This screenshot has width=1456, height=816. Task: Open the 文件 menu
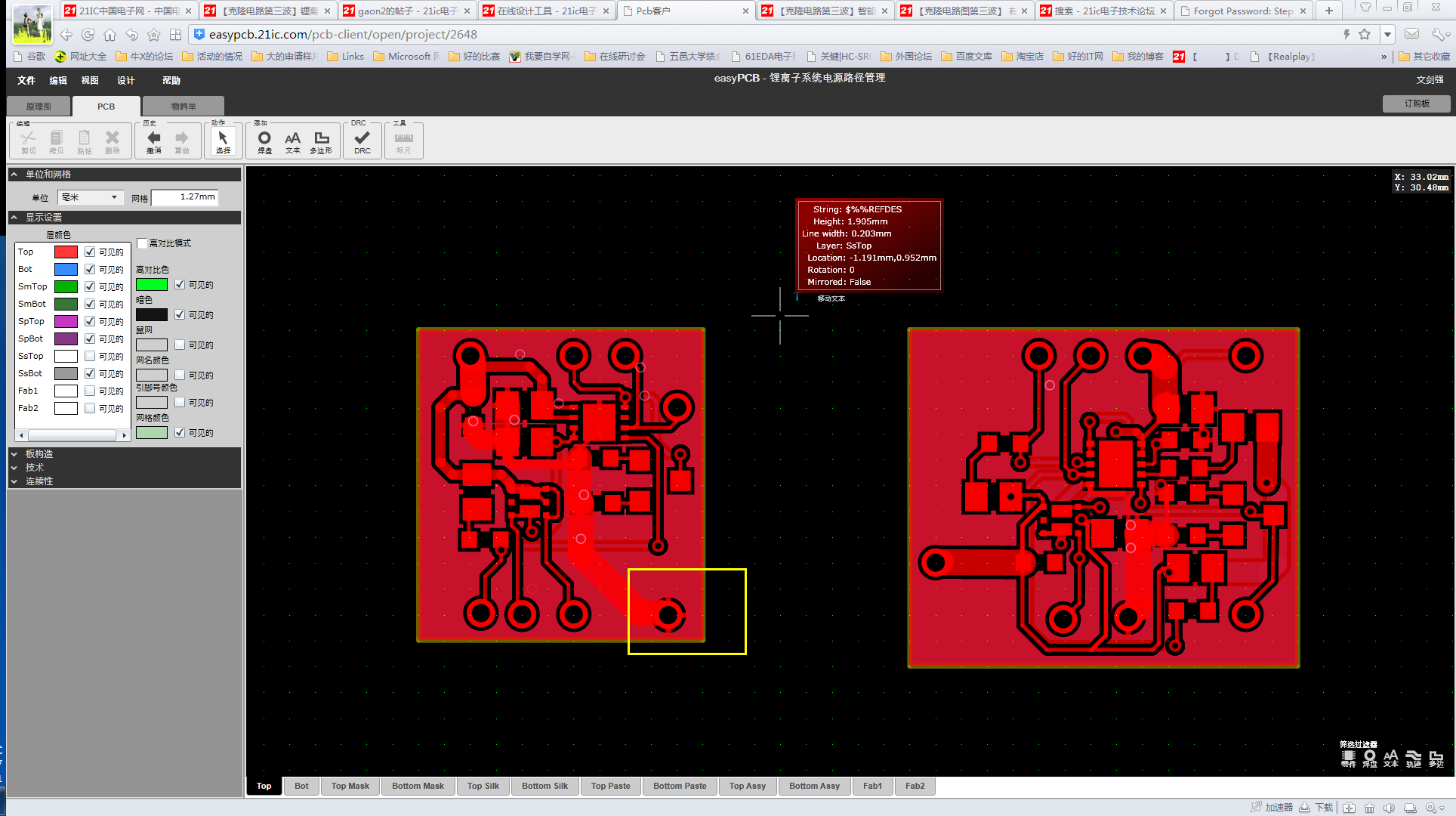[26, 80]
